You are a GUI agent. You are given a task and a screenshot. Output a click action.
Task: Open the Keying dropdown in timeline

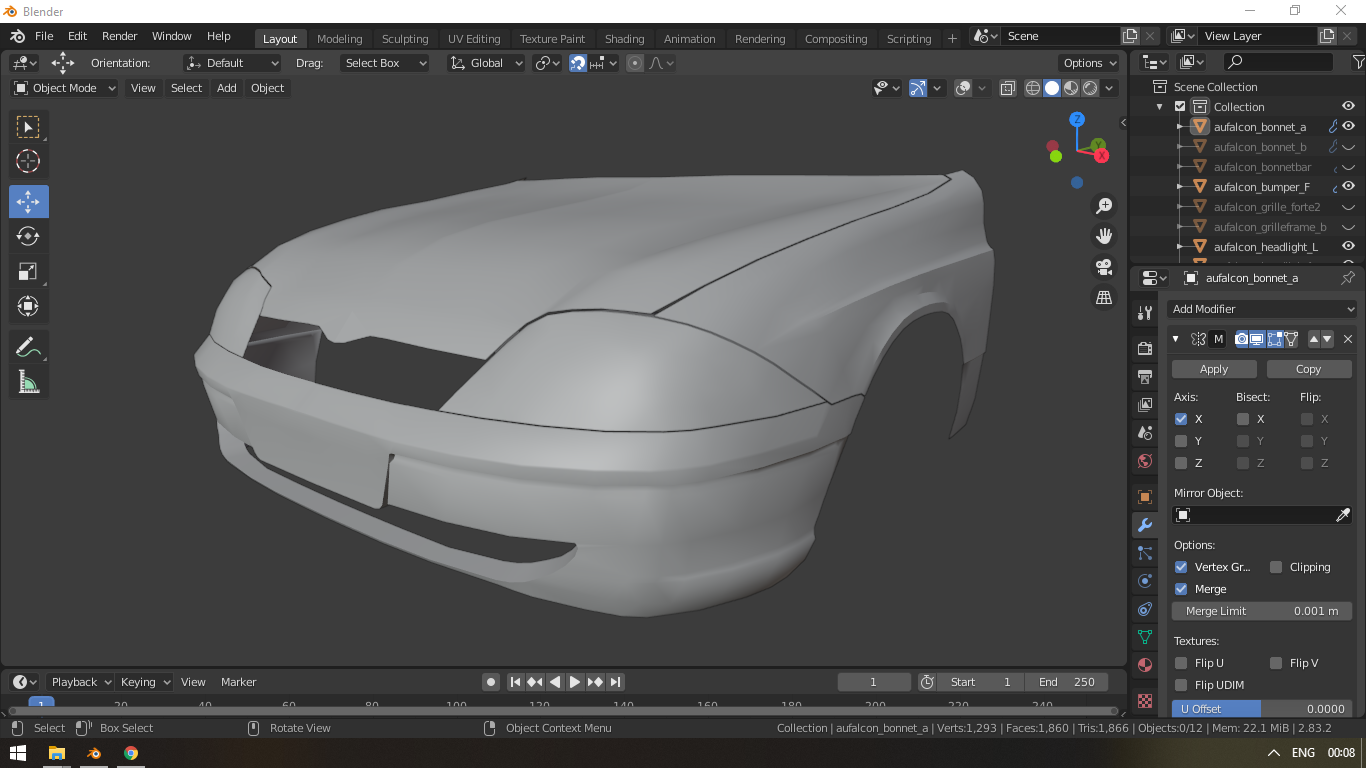click(x=145, y=682)
